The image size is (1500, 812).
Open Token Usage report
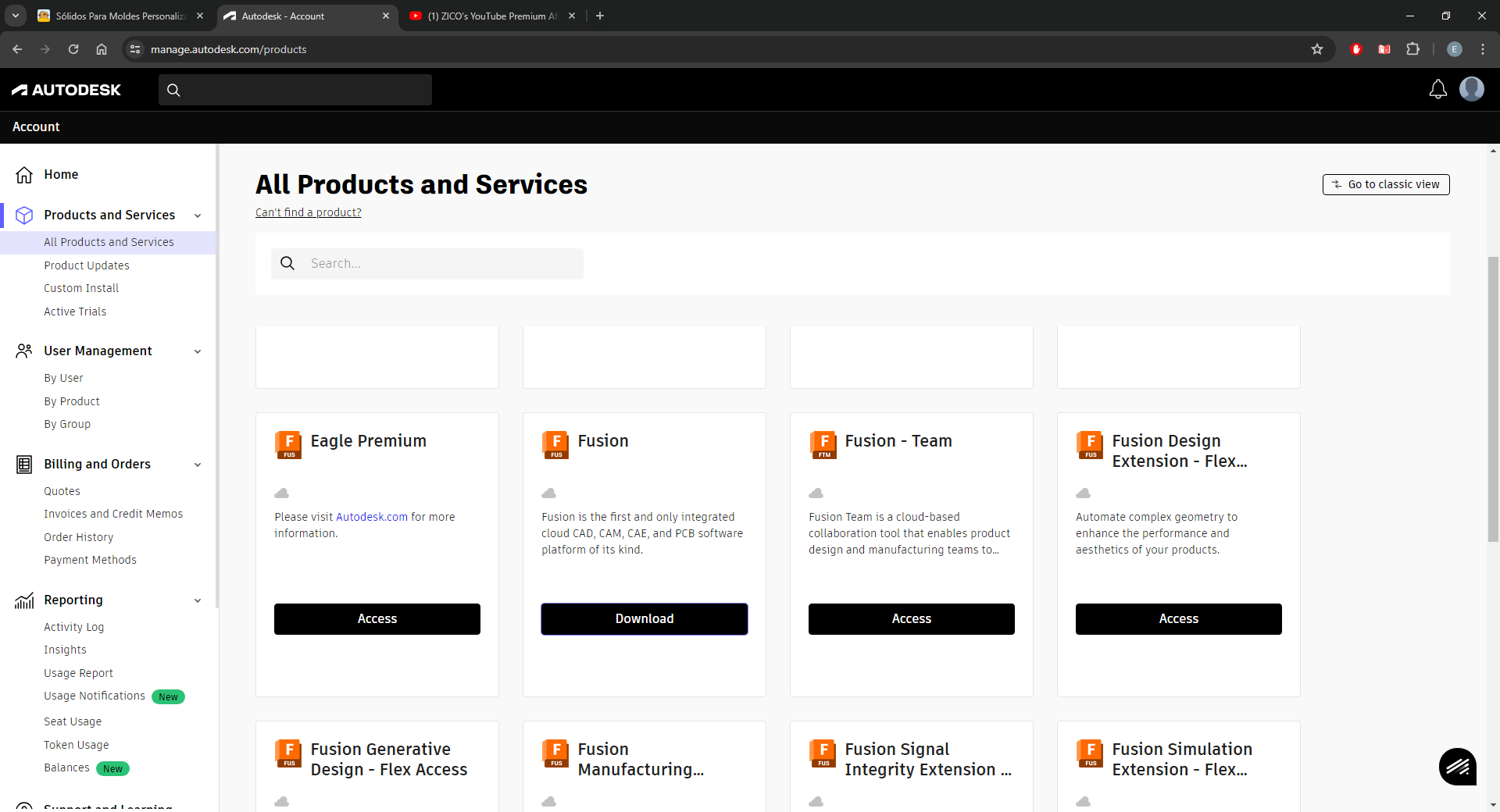(x=77, y=745)
